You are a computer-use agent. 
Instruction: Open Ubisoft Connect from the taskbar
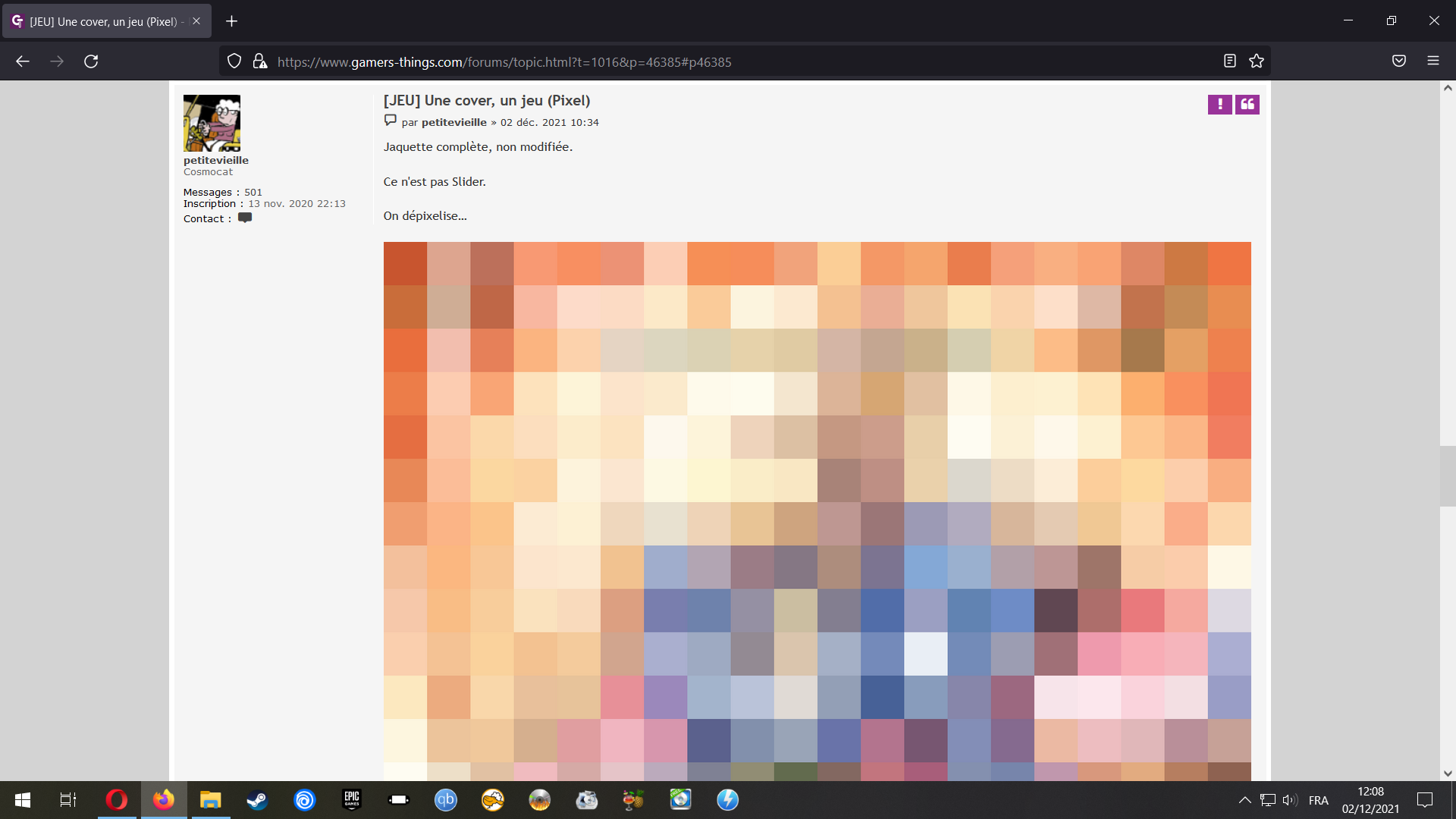click(305, 800)
